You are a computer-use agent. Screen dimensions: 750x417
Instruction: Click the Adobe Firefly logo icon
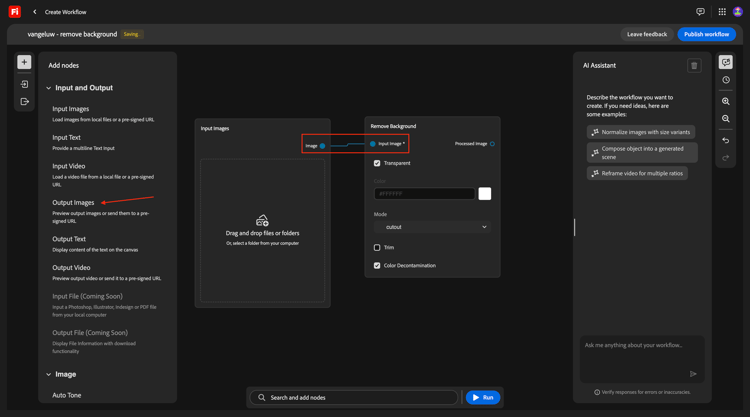(15, 11)
